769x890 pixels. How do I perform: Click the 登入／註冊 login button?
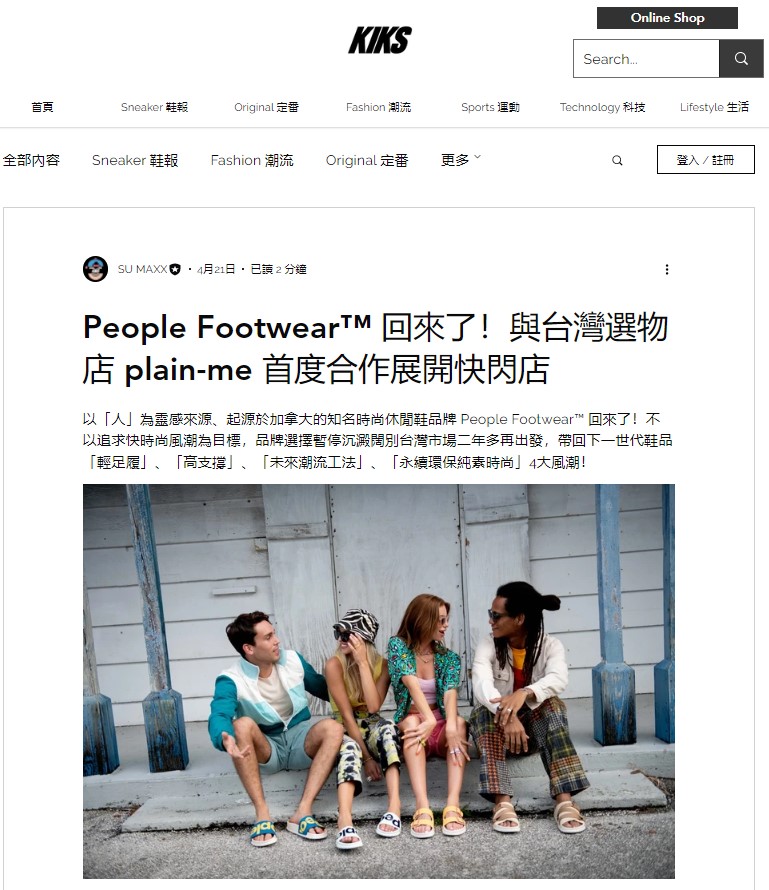click(x=705, y=159)
